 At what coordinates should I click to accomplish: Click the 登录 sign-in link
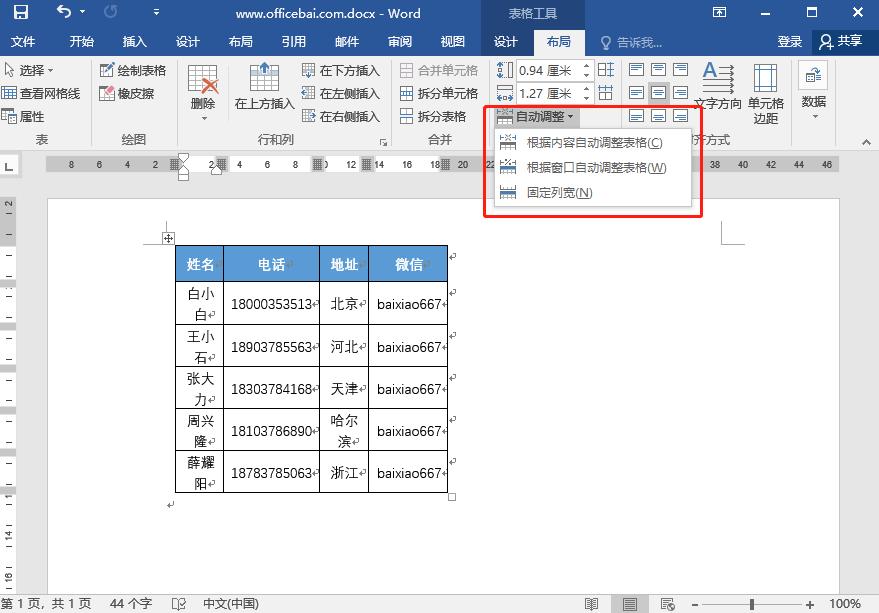tap(789, 42)
